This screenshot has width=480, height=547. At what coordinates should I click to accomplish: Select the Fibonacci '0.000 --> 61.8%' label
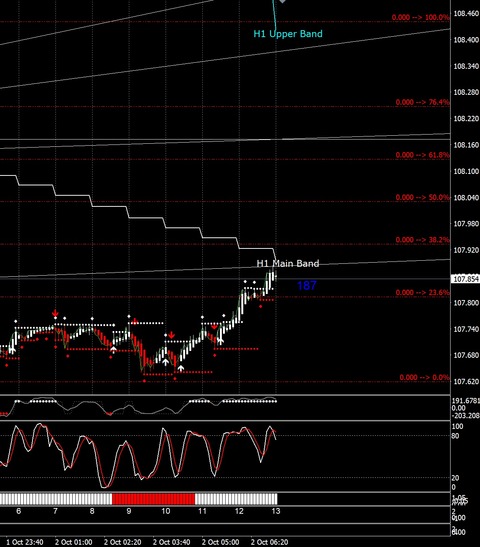pos(422,155)
